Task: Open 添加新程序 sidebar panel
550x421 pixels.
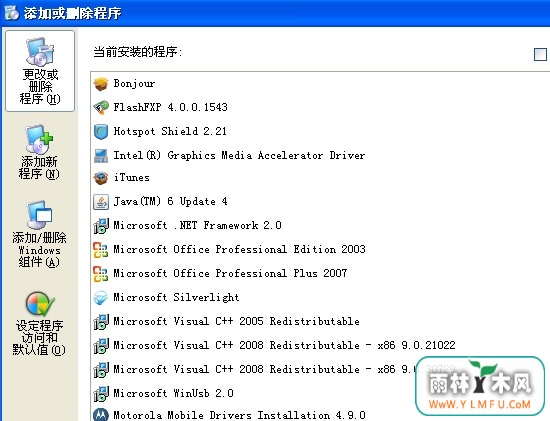Action: click(x=39, y=152)
